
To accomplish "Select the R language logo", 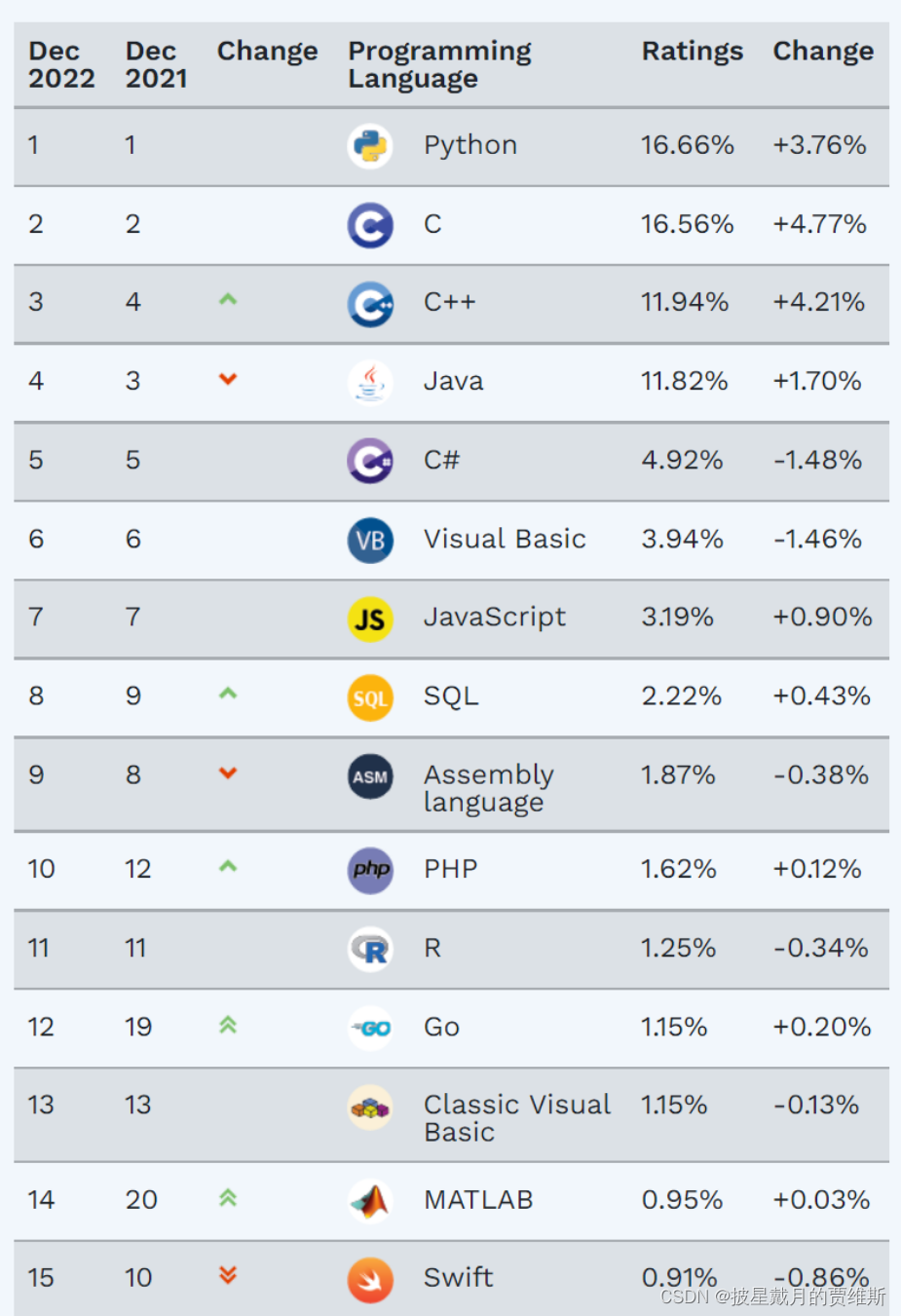I will 370,949.
